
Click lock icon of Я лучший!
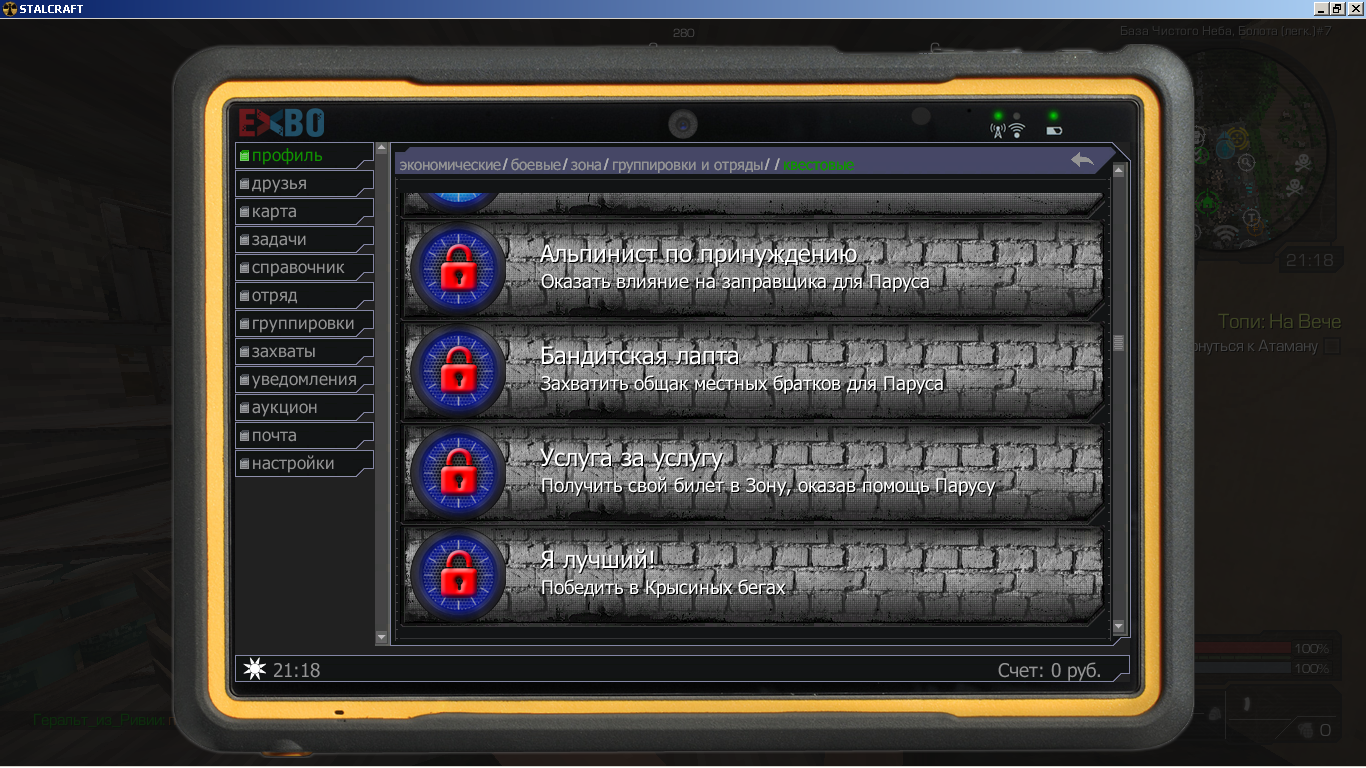click(x=458, y=575)
